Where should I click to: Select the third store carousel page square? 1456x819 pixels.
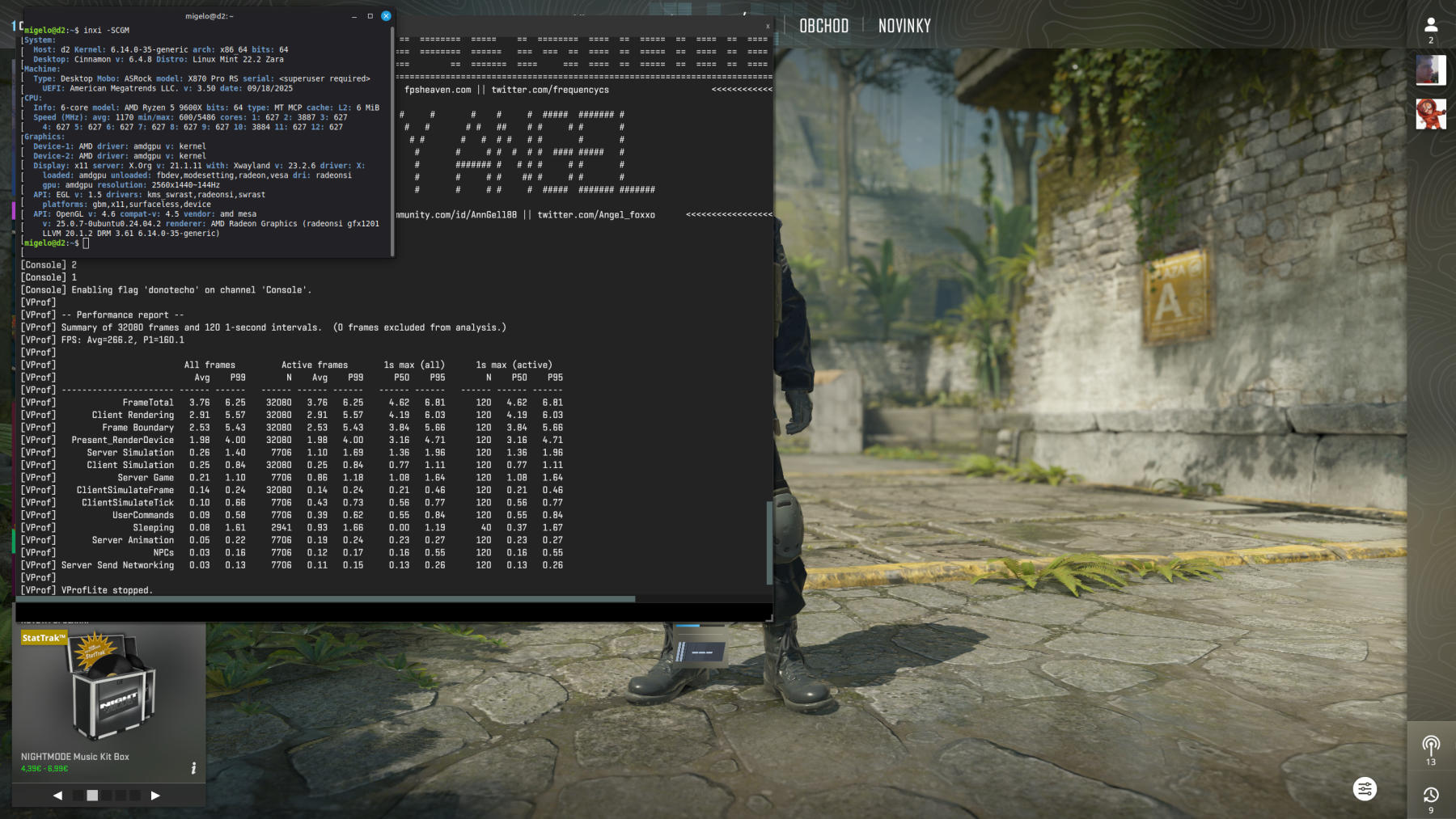(107, 796)
